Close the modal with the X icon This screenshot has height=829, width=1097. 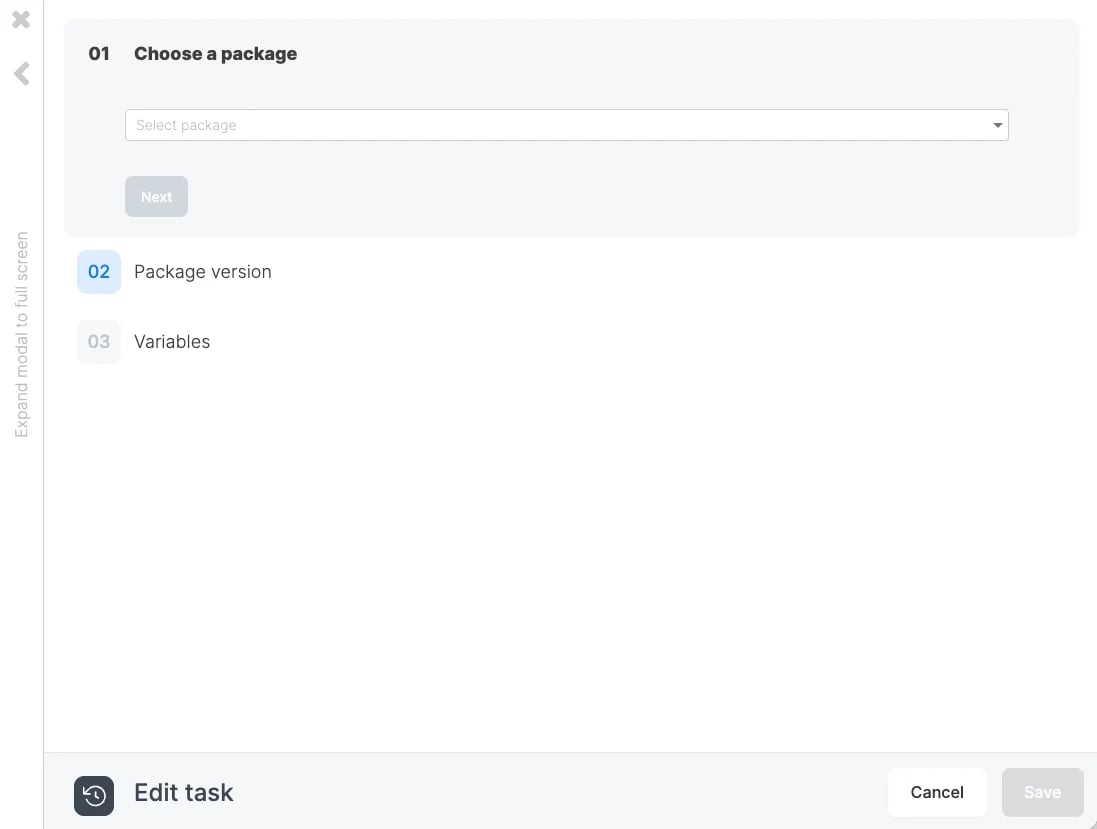tap(21, 19)
